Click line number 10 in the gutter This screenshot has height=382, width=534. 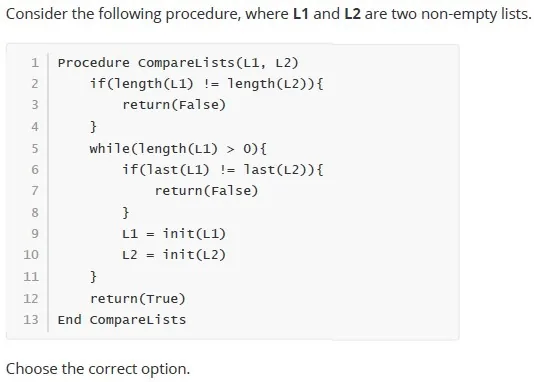31,255
